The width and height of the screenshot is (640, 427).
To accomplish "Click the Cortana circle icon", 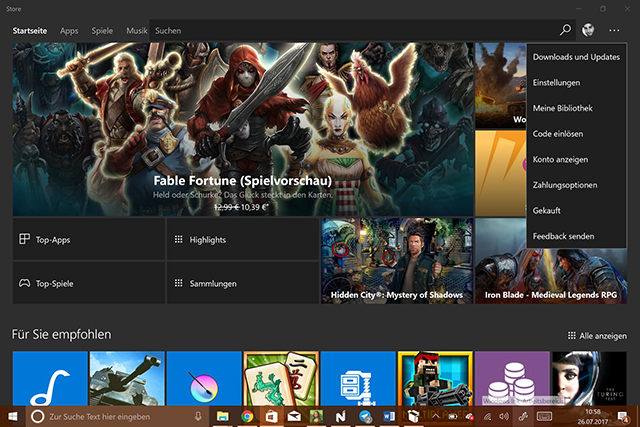I will tap(38, 416).
